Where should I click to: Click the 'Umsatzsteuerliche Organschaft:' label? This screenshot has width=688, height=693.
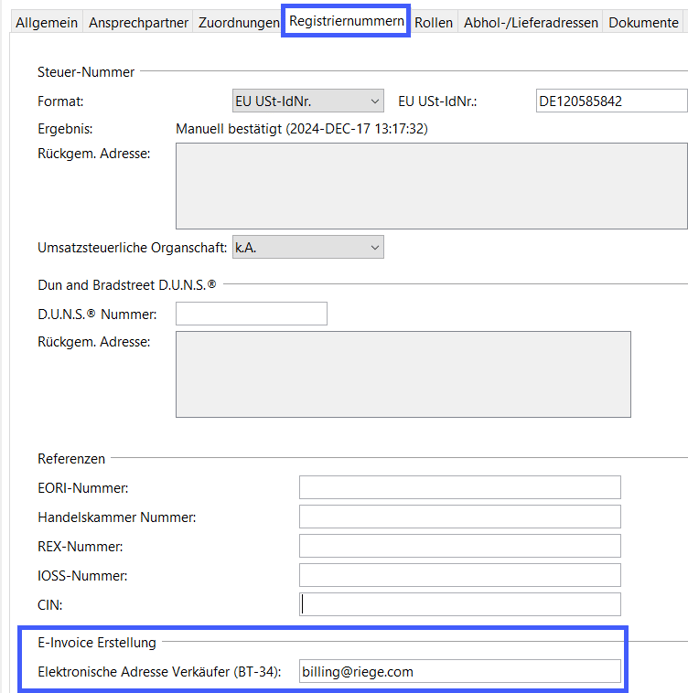(x=132, y=248)
